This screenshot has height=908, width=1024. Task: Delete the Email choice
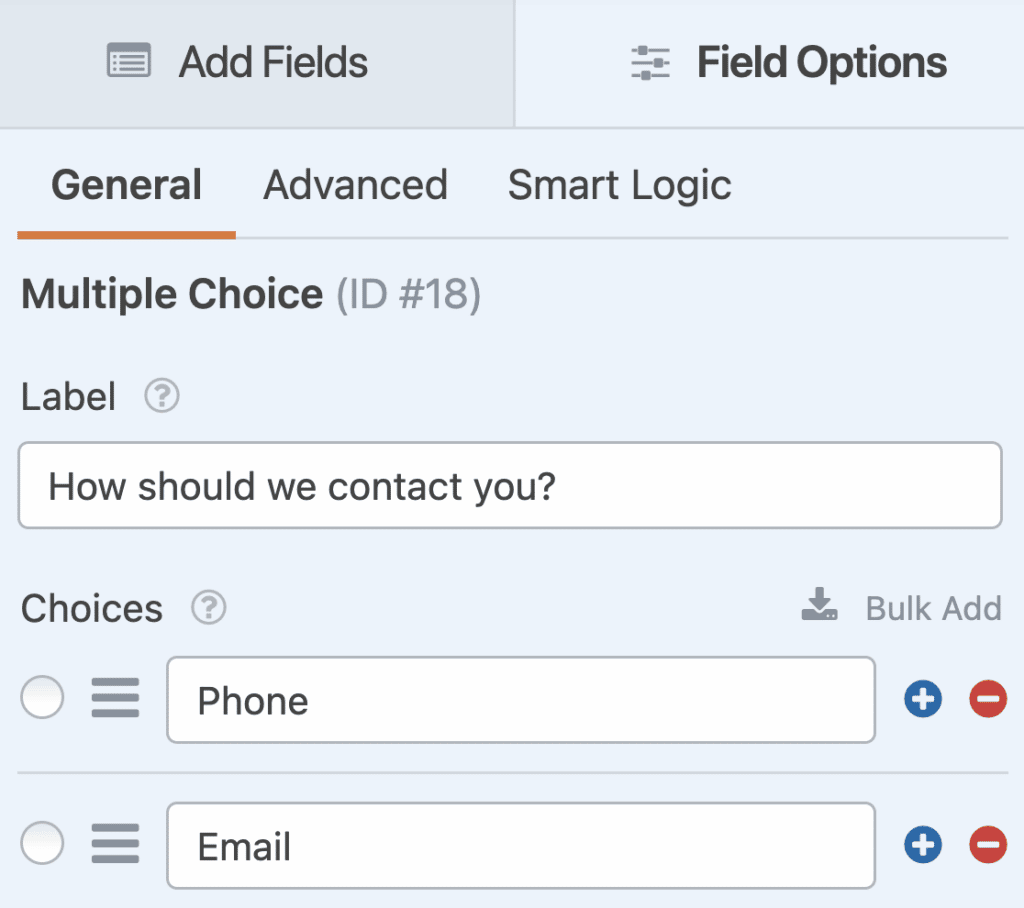click(987, 845)
